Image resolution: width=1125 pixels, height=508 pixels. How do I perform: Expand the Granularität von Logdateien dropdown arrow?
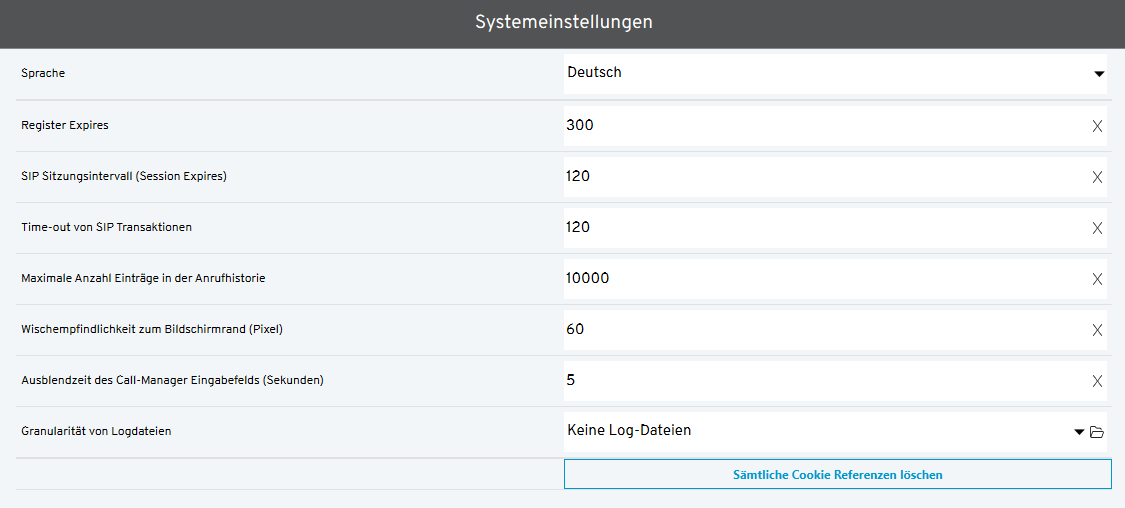click(1079, 432)
